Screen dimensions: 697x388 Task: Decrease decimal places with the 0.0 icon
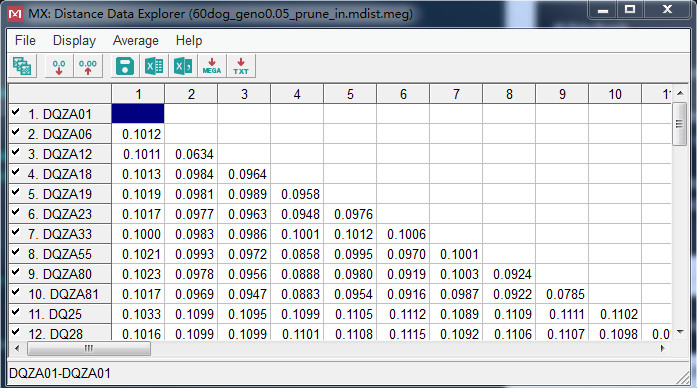click(59, 66)
